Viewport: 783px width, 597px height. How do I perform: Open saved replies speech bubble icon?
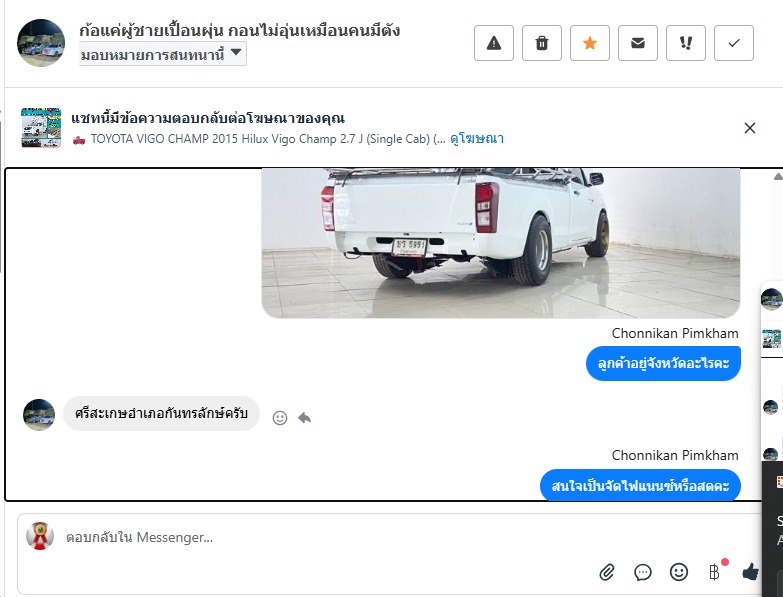pyautogui.click(x=643, y=572)
